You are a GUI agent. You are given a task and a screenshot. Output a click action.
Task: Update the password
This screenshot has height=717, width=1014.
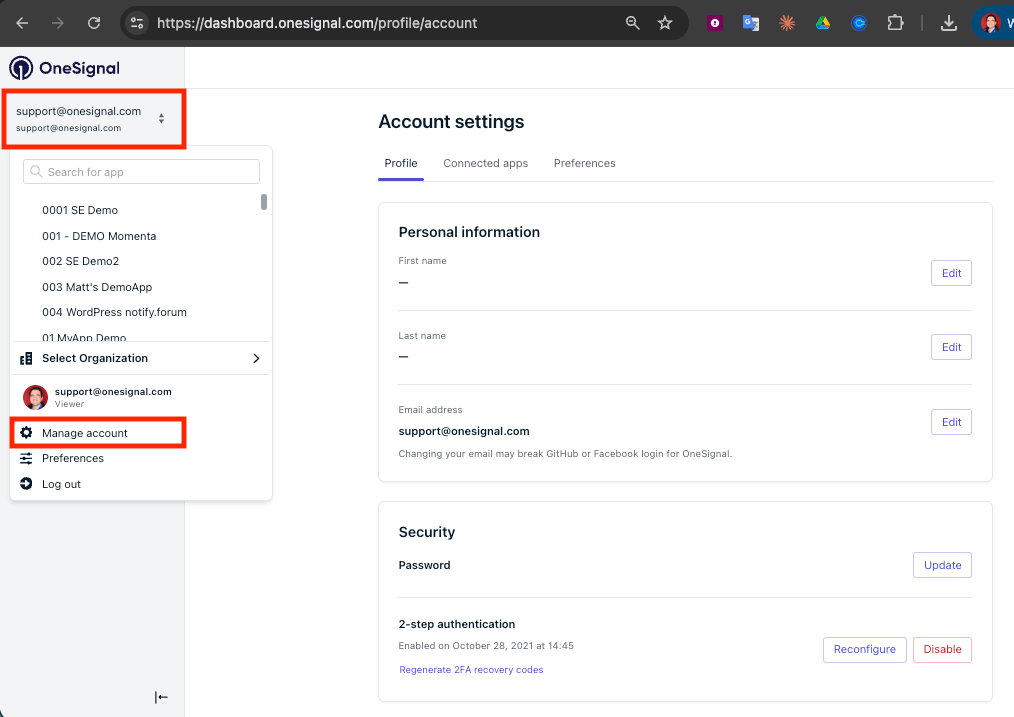pos(942,565)
